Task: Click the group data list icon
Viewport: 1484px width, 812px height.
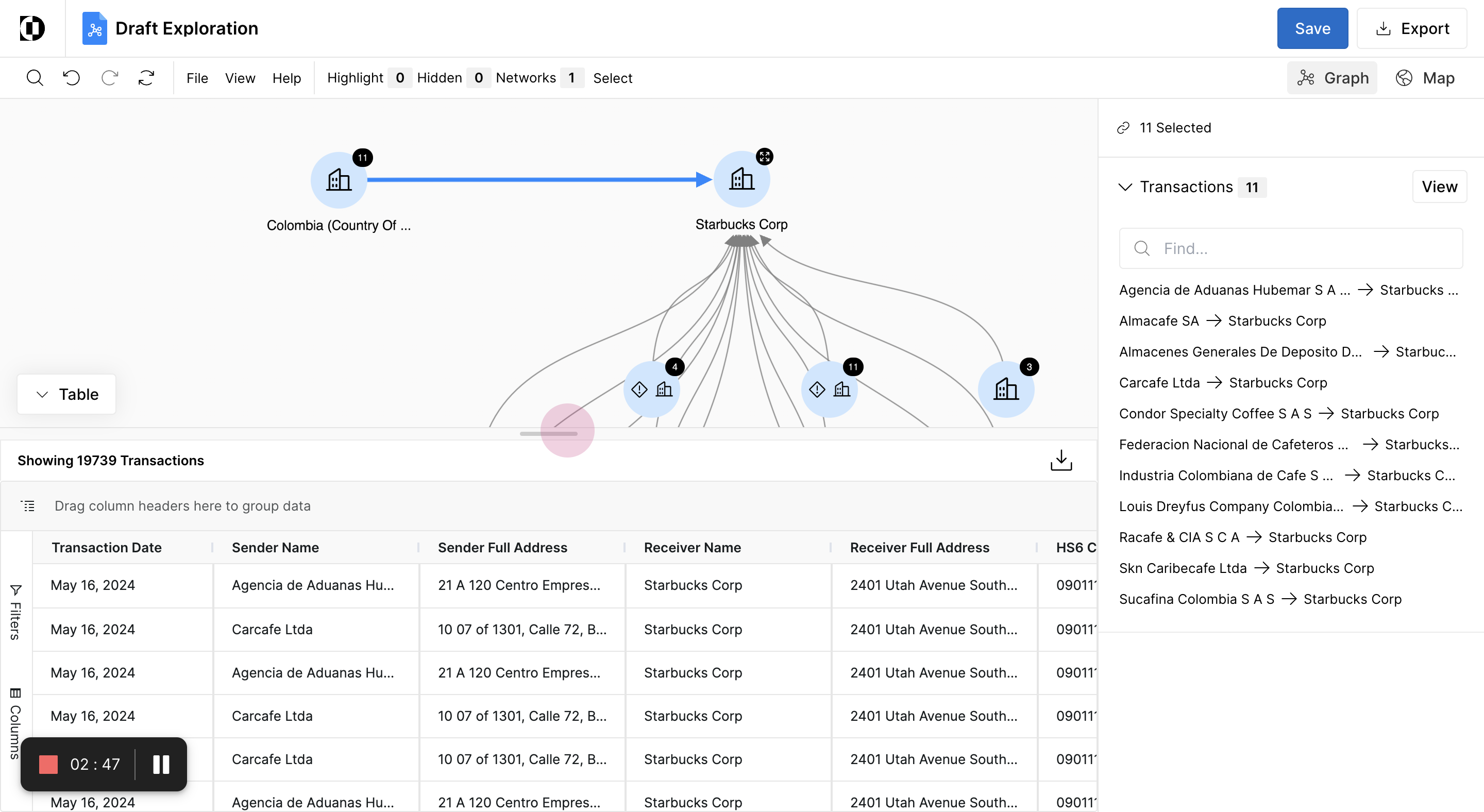Action: (28, 505)
